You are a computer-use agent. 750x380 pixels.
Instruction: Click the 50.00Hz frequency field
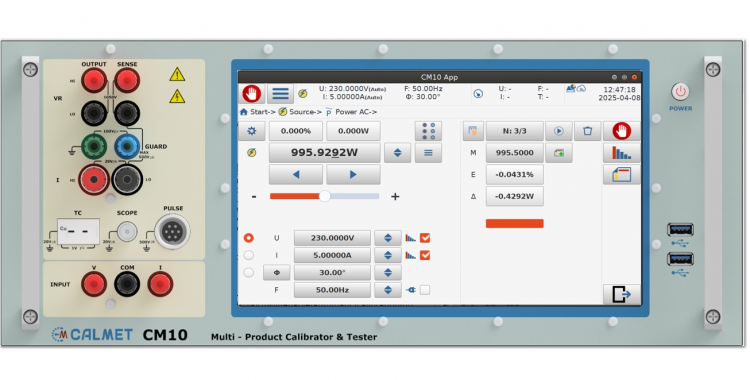point(332,290)
